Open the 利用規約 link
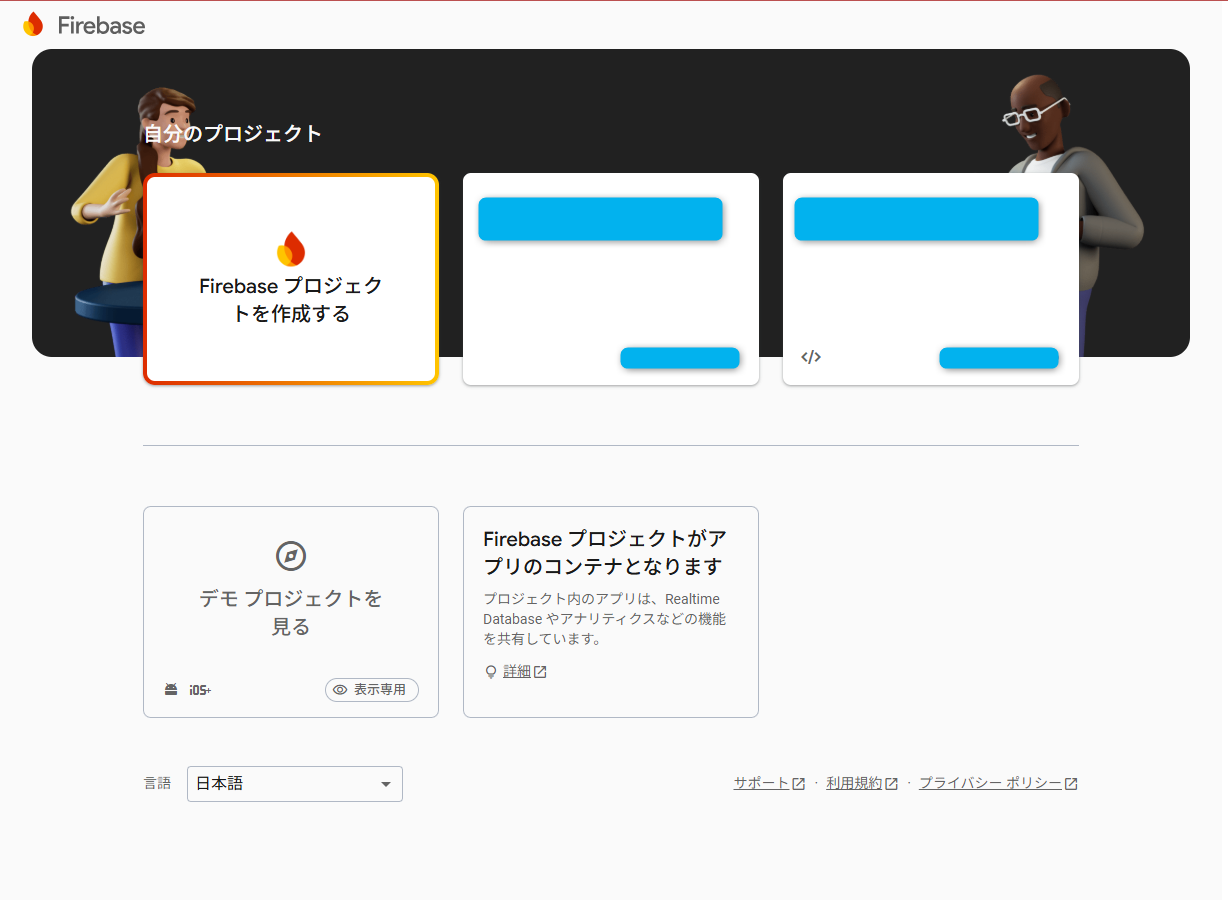The height and width of the screenshot is (900, 1228). point(854,783)
